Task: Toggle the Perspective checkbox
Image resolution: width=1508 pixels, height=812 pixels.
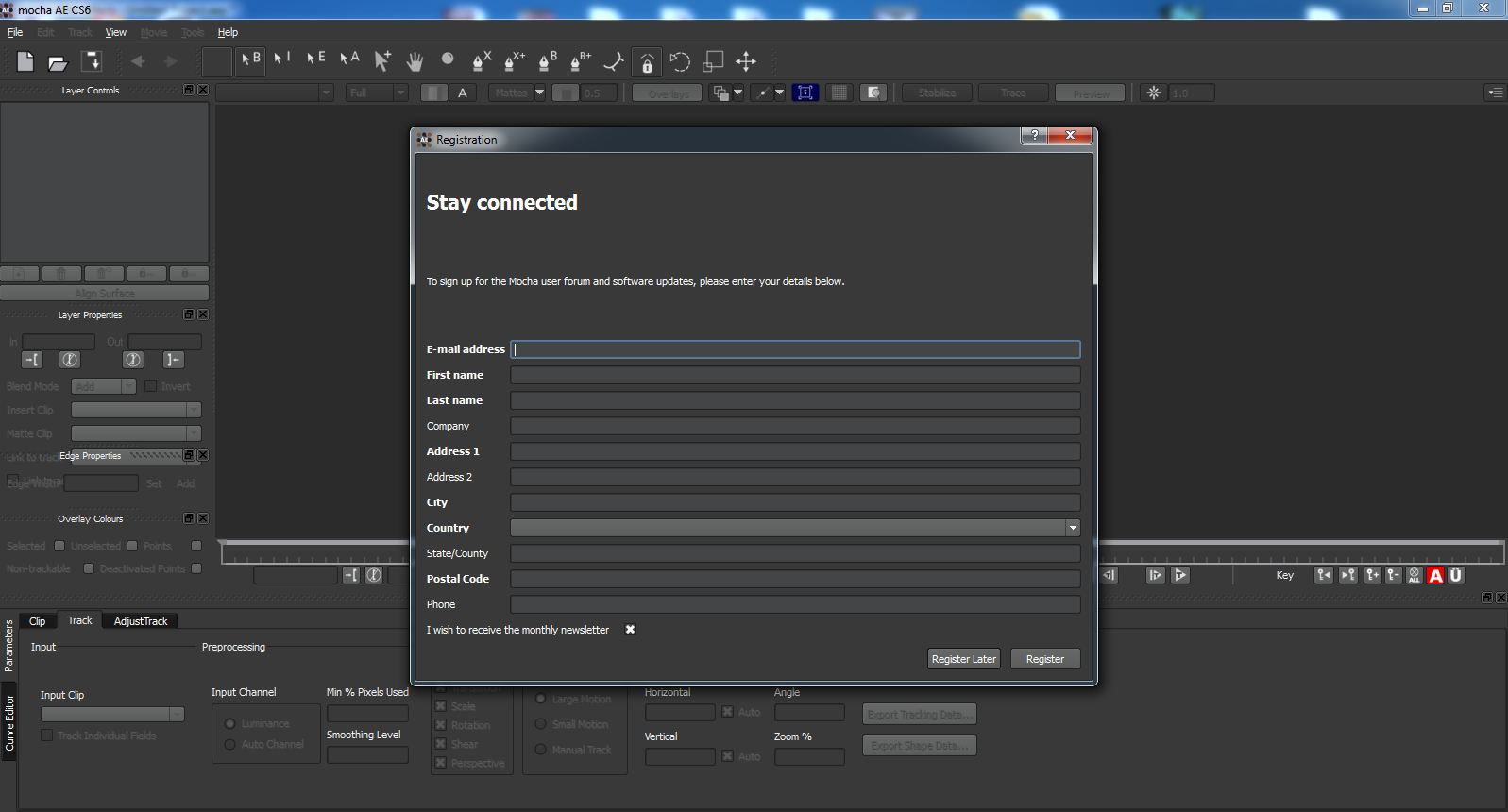Action: (x=440, y=763)
